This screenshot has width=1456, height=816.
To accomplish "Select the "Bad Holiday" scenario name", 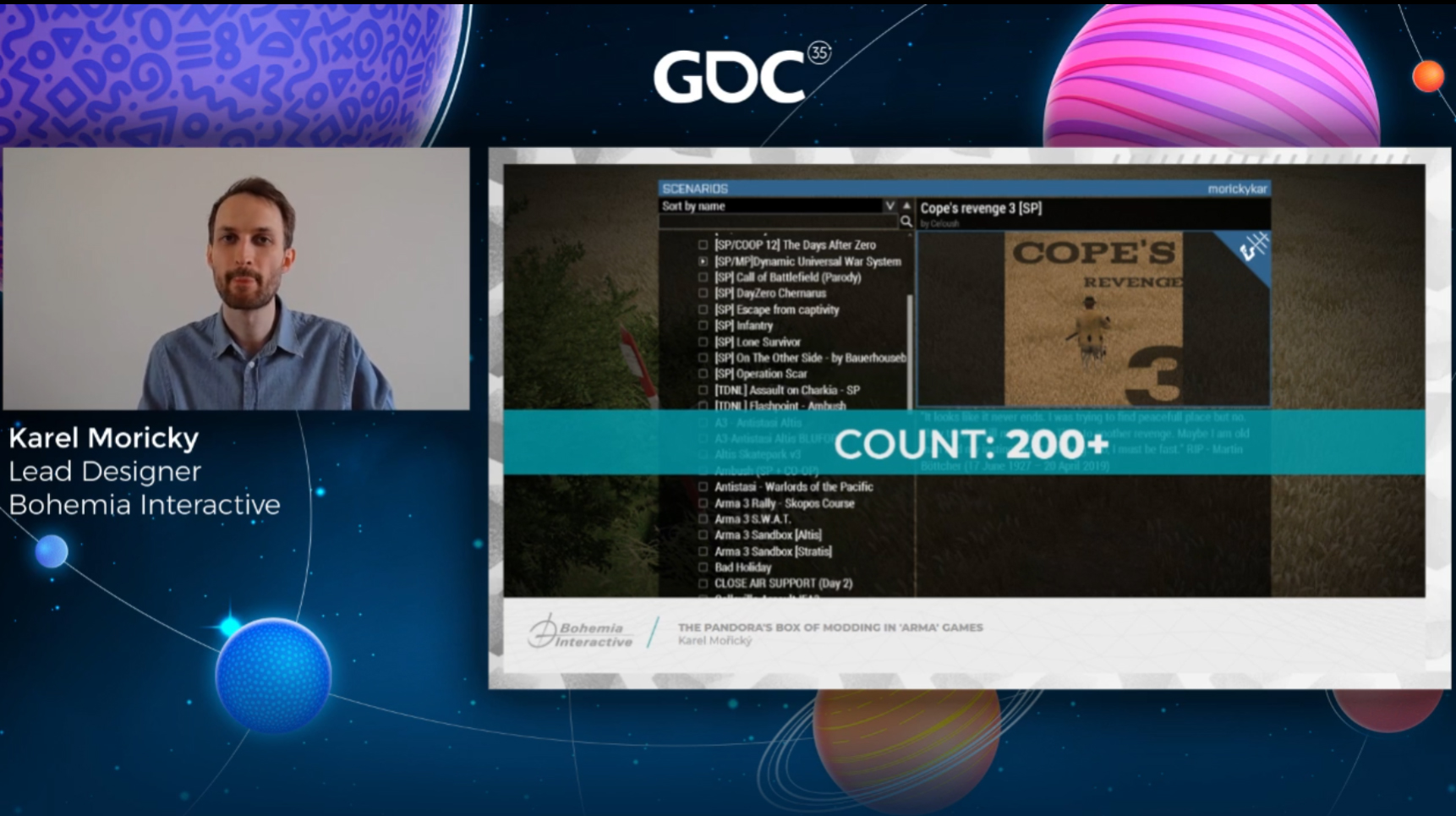I will [x=743, y=567].
